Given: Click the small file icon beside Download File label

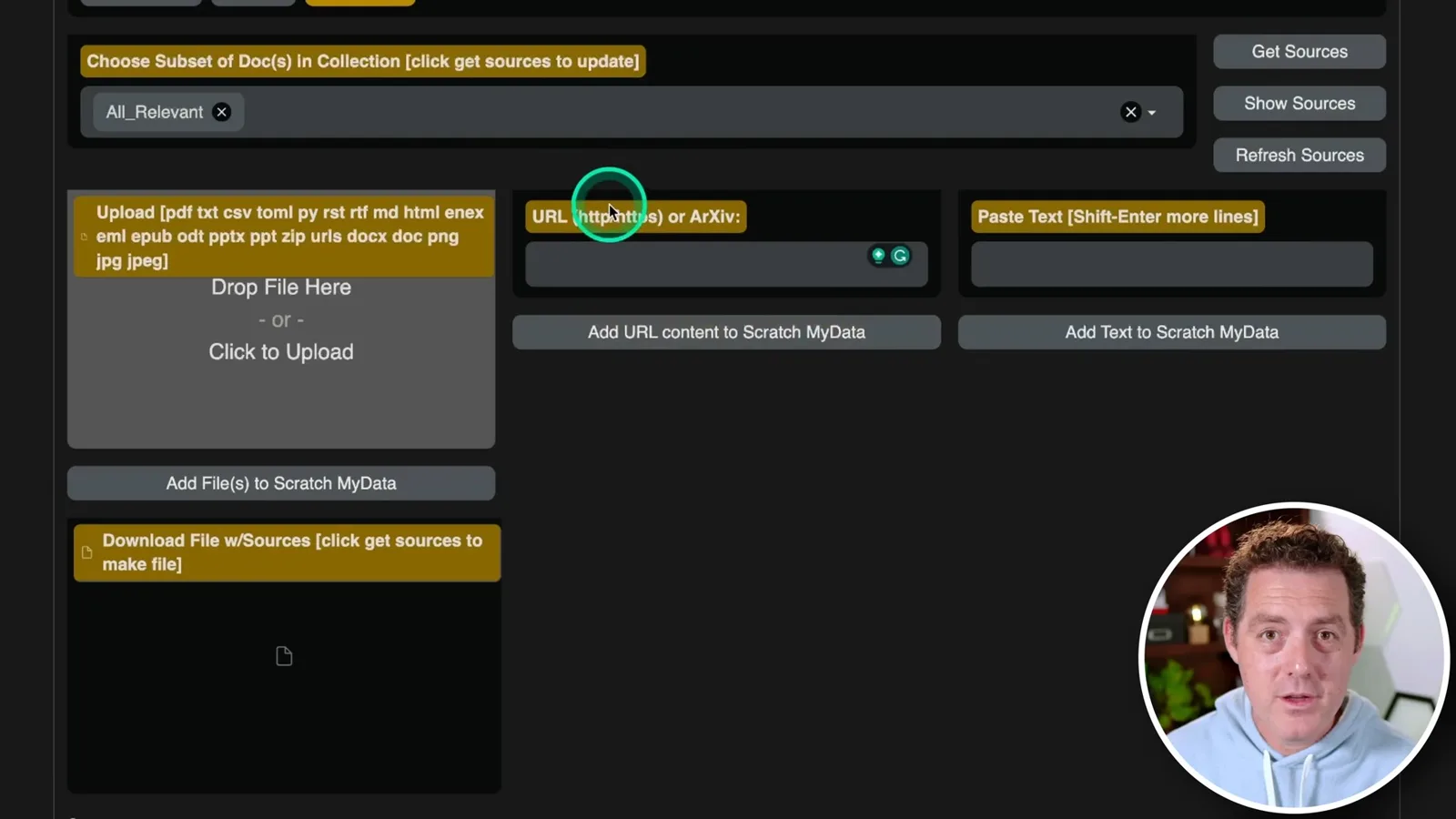Looking at the screenshot, I should tap(87, 552).
